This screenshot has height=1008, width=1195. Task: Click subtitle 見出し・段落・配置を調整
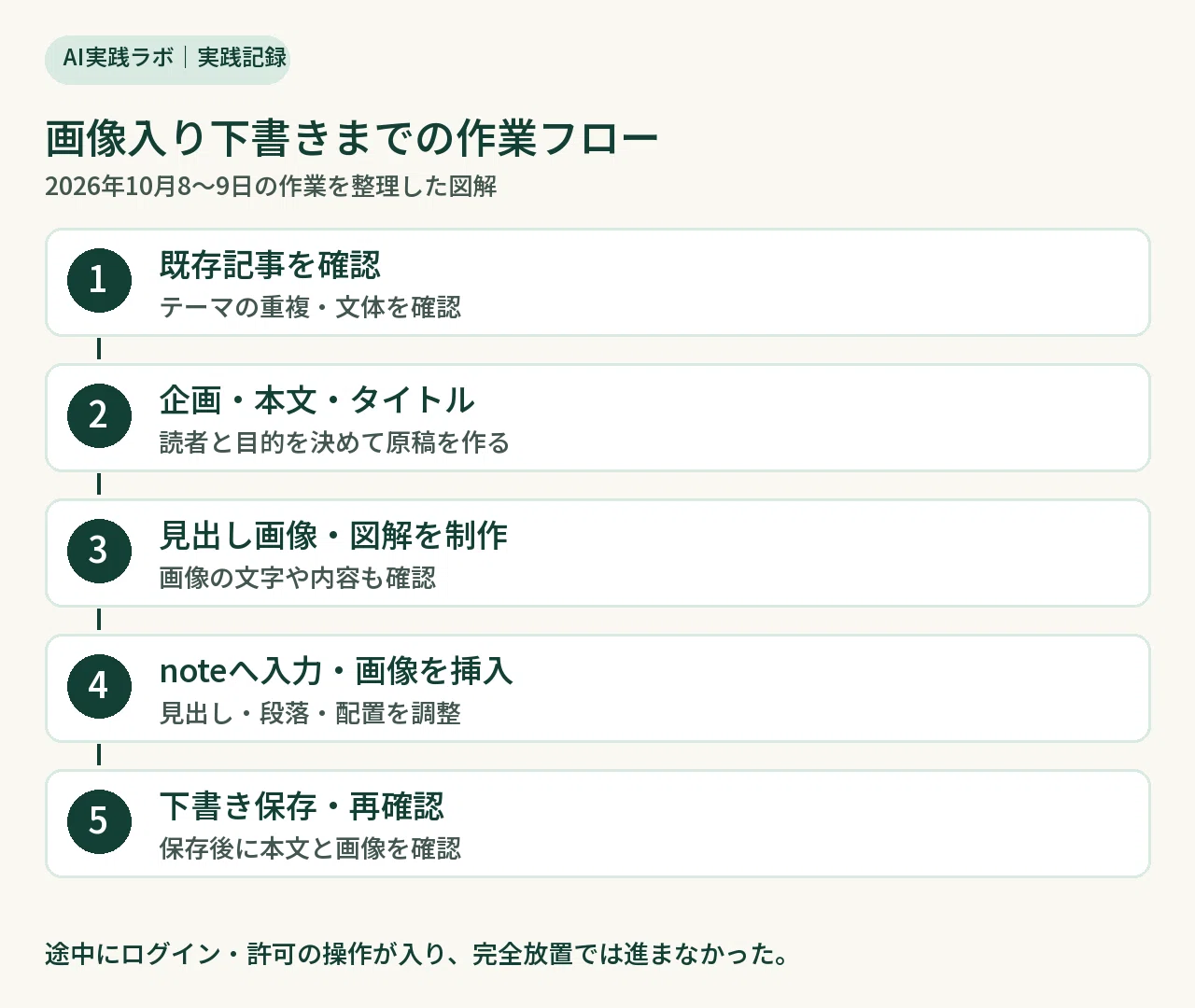coord(310,713)
